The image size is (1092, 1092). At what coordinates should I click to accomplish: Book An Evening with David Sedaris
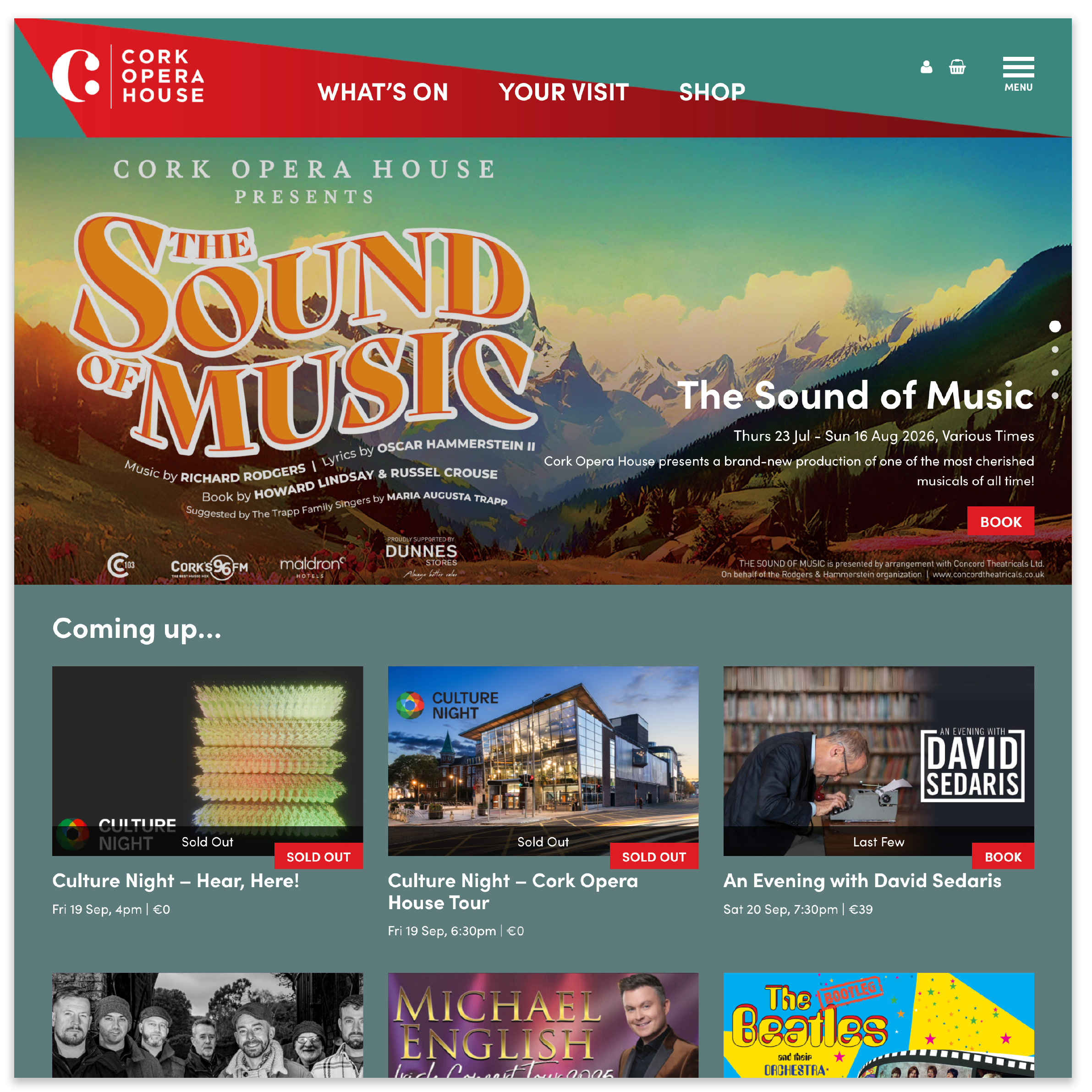pyautogui.click(x=1003, y=856)
